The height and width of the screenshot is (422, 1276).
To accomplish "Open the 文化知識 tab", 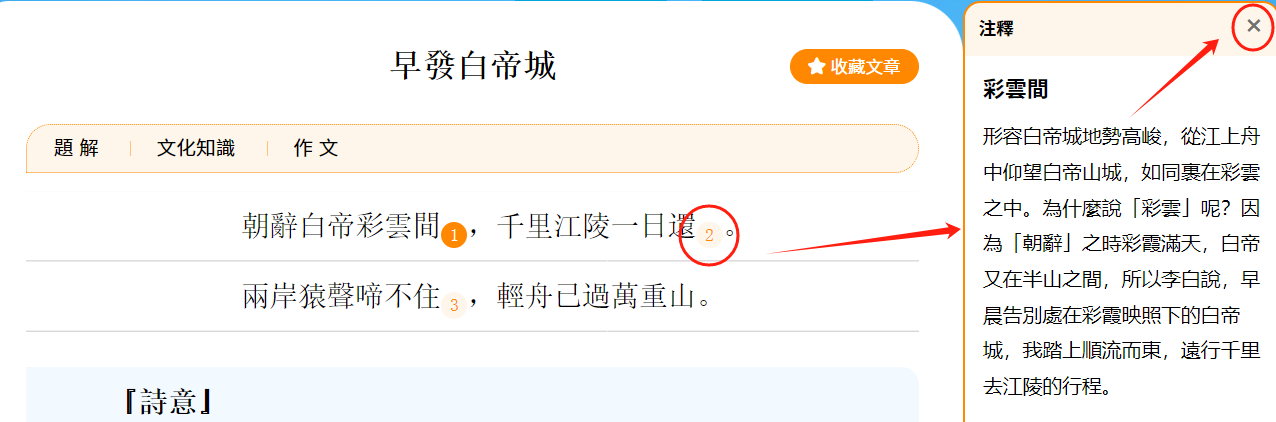I will pyautogui.click(x=196, y=149).
